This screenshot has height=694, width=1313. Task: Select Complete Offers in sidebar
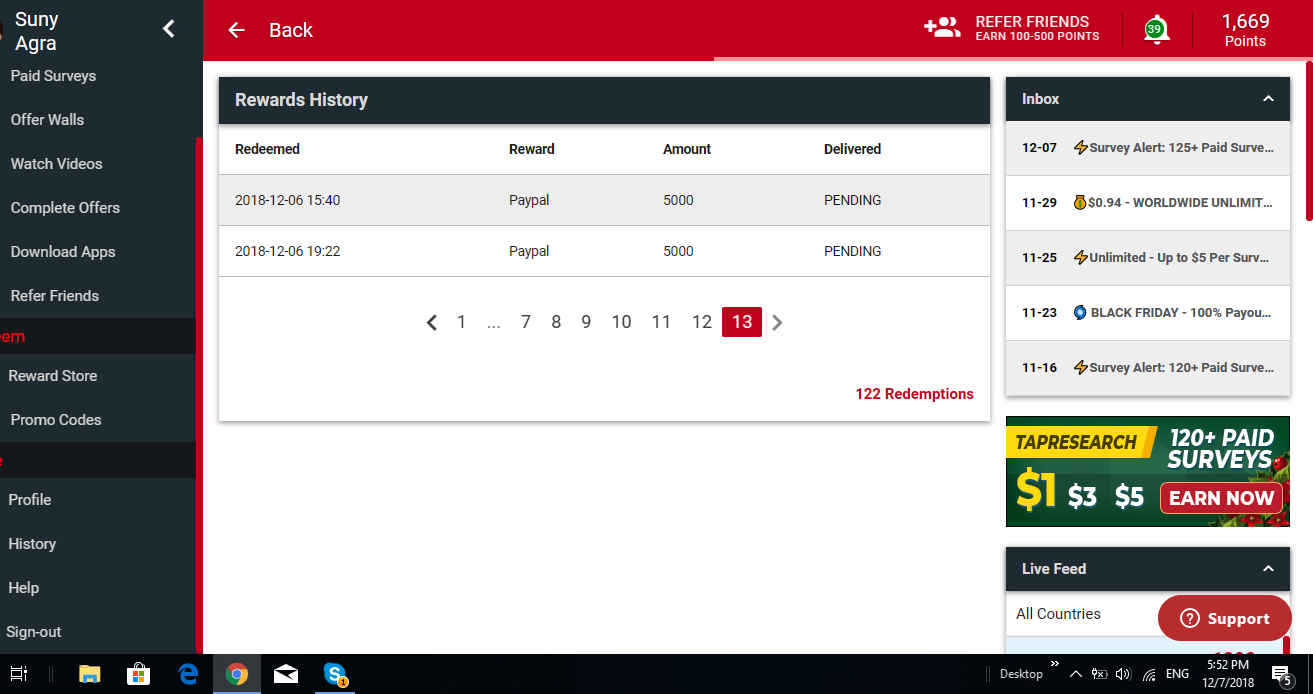pyautogui.click(x=65, y=208)
